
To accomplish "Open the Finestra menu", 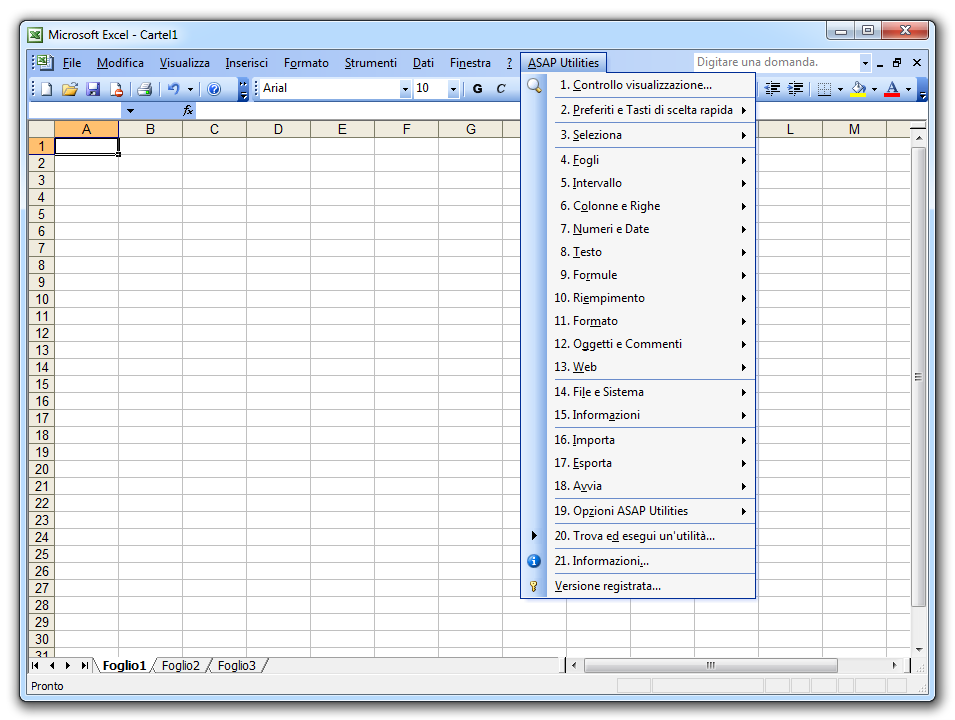I will click(470, 63).
